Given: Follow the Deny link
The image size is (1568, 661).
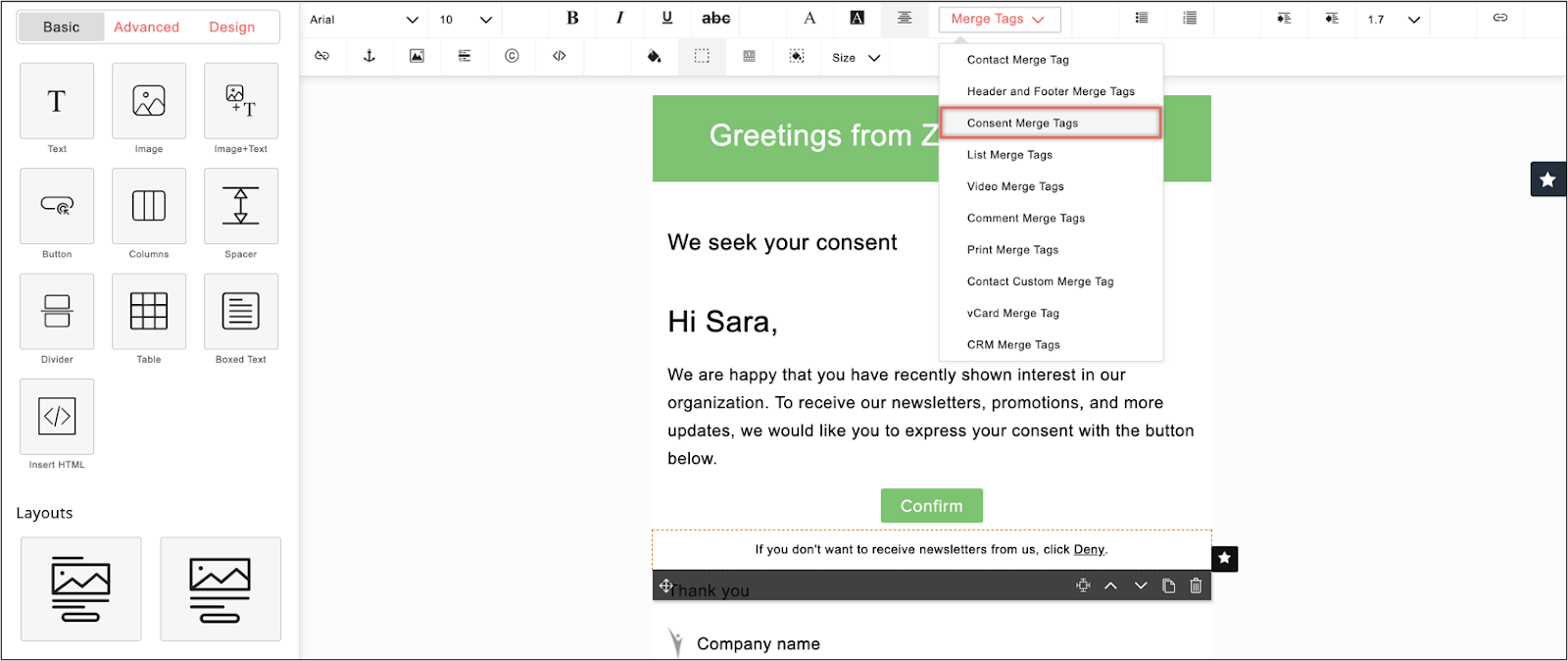Looking at the screenshot, I should [x=1089, y=549].
